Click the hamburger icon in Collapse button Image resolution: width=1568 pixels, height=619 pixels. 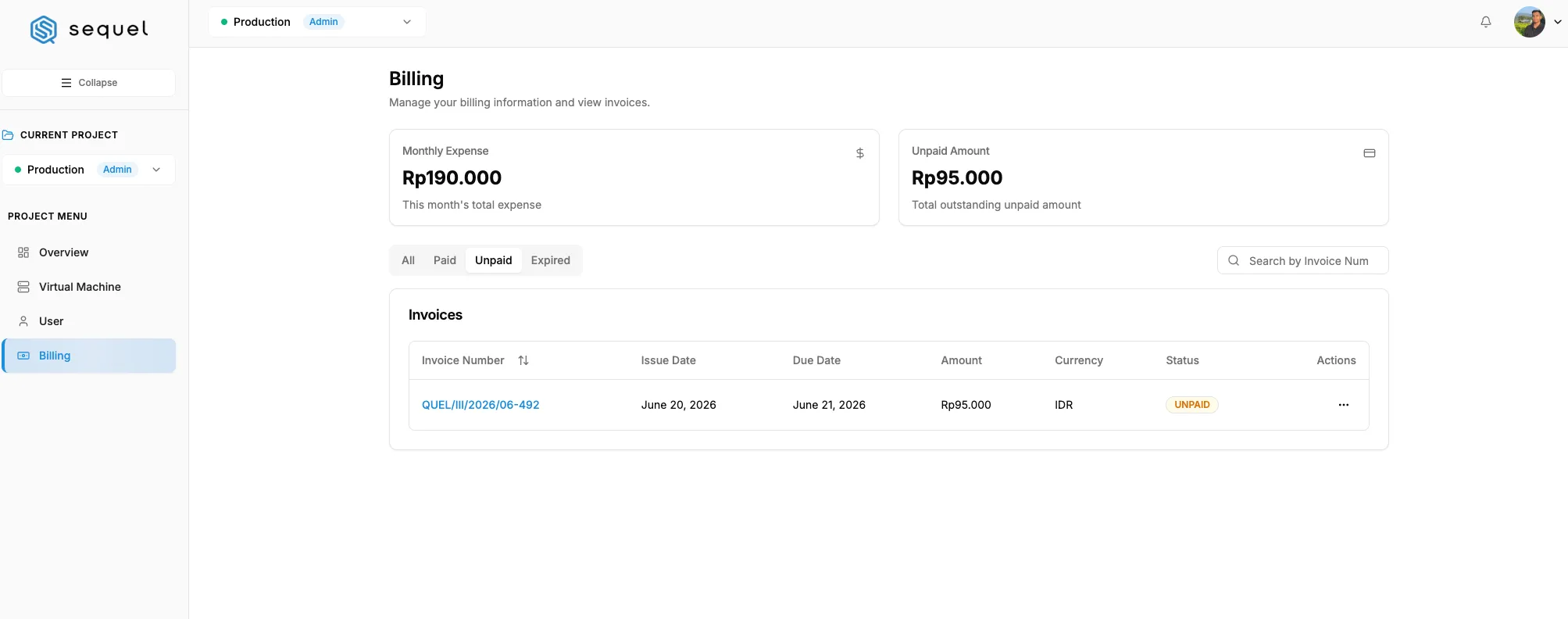click(66, 83)
